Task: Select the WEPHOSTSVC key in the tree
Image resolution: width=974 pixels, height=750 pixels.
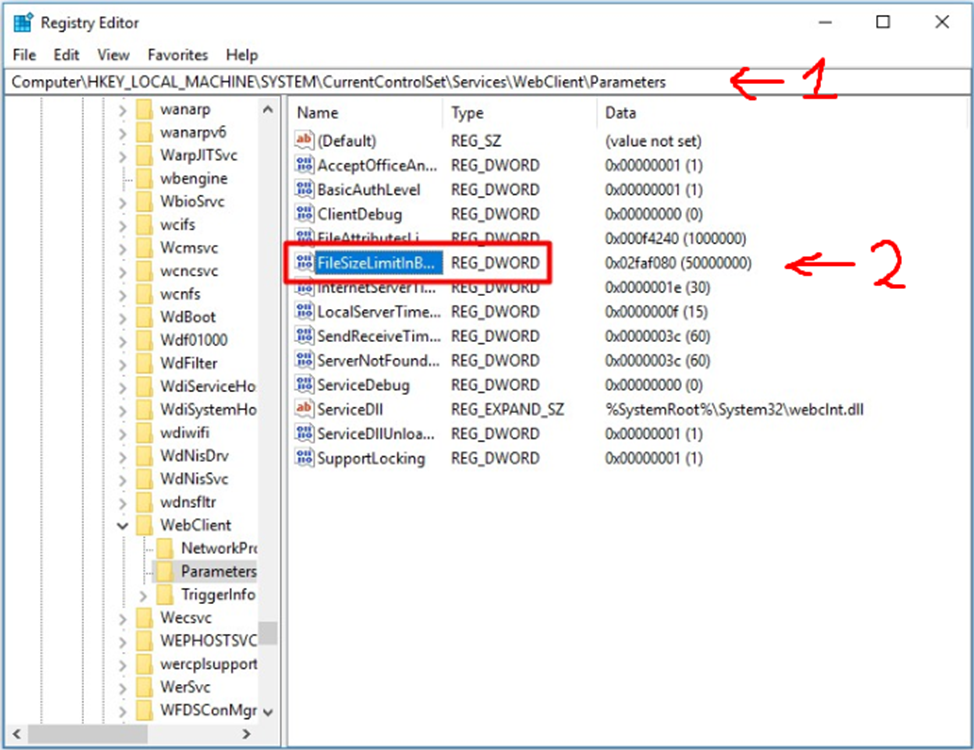Action: (208, 641)
